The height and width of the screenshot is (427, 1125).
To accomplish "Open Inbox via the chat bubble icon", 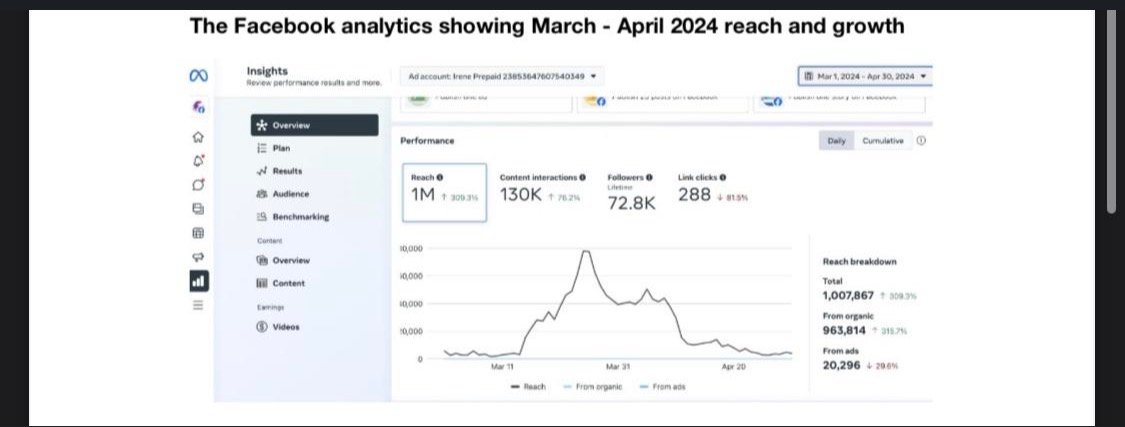I will click(x=199, y=184).
